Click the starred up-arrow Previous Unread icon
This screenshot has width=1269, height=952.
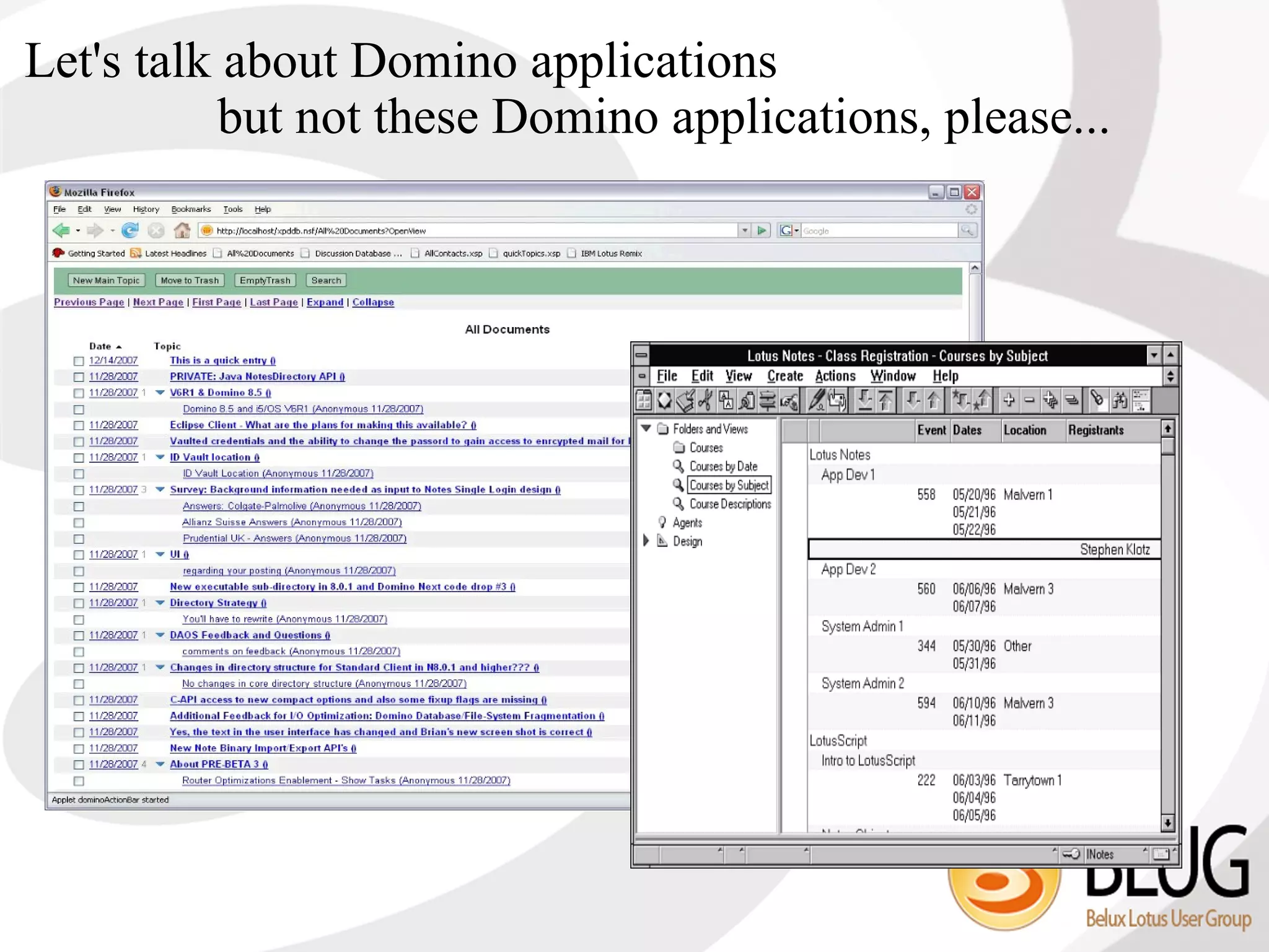click(981, 401)
